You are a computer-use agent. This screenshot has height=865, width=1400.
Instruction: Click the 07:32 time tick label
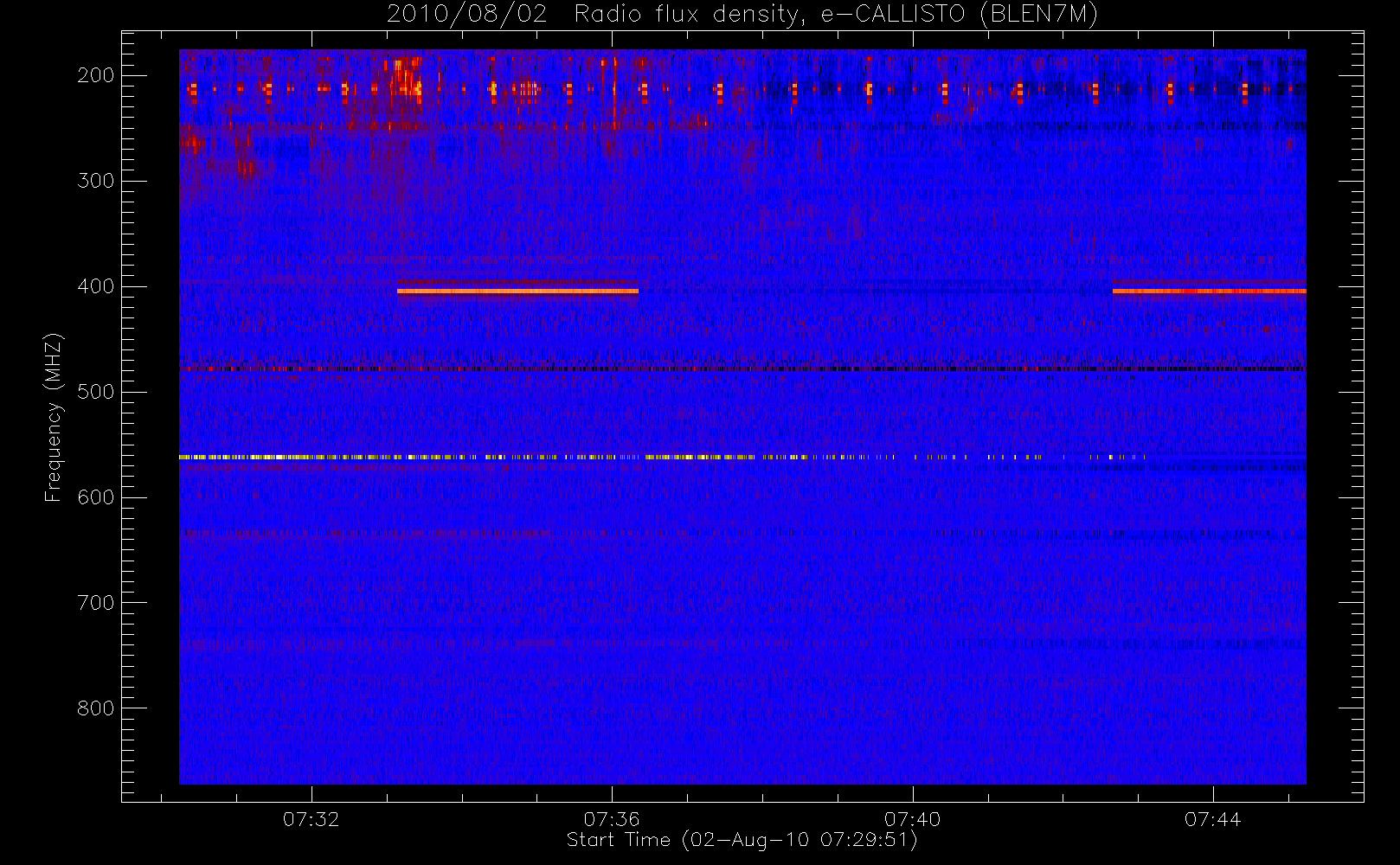click(311, 819)
